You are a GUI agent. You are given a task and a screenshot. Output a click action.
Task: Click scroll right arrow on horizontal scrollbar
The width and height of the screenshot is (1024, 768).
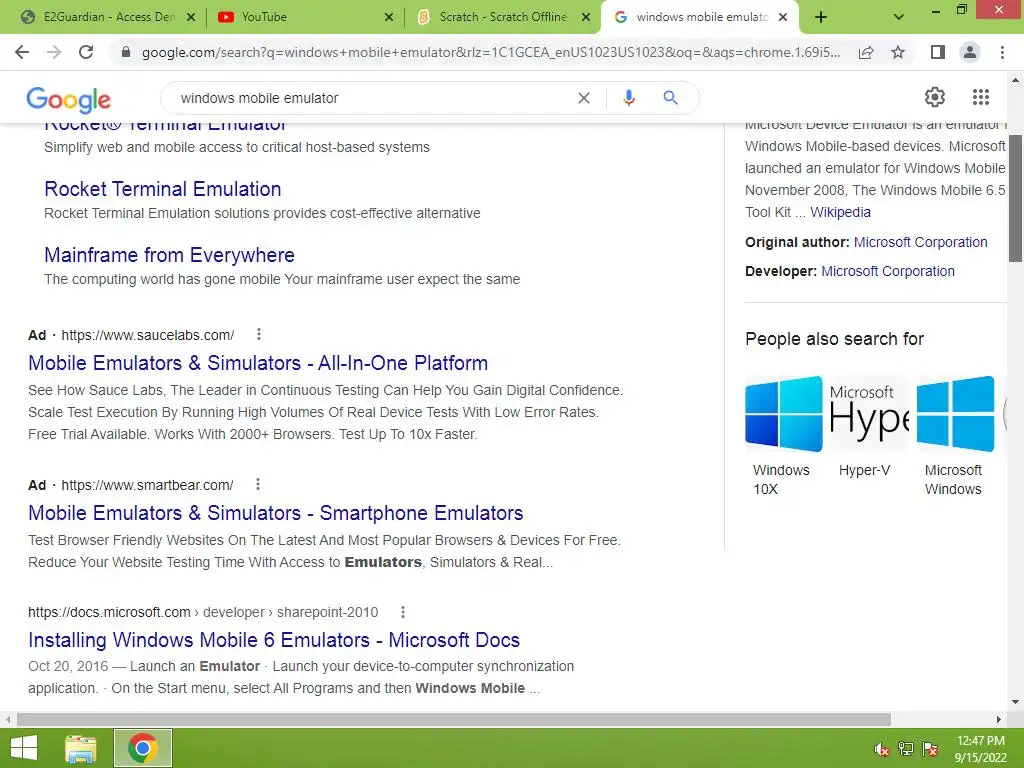click(999, 719)
